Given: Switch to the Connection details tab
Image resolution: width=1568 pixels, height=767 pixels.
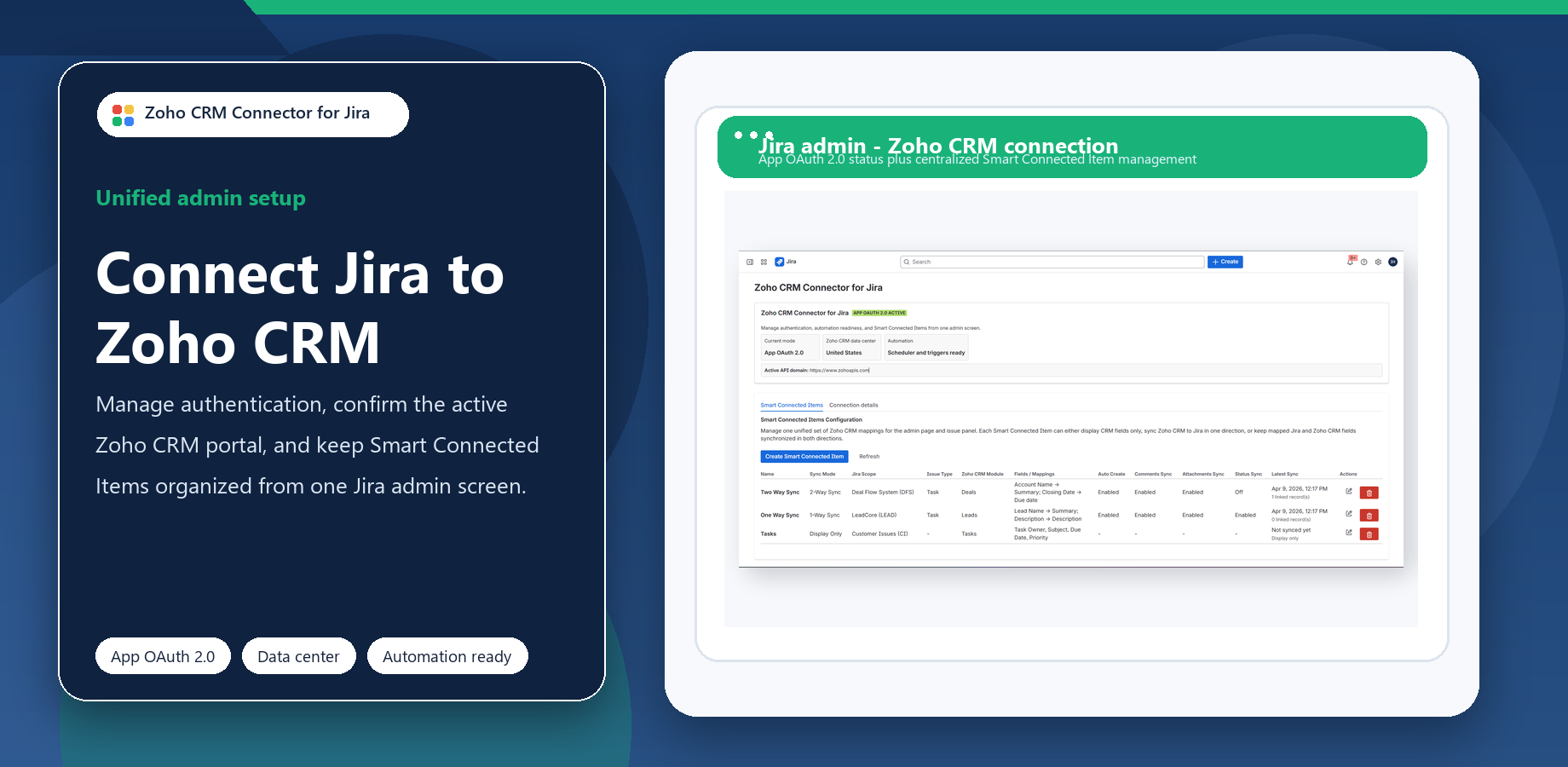Looking at the screenshot, I should coord(852,405).
